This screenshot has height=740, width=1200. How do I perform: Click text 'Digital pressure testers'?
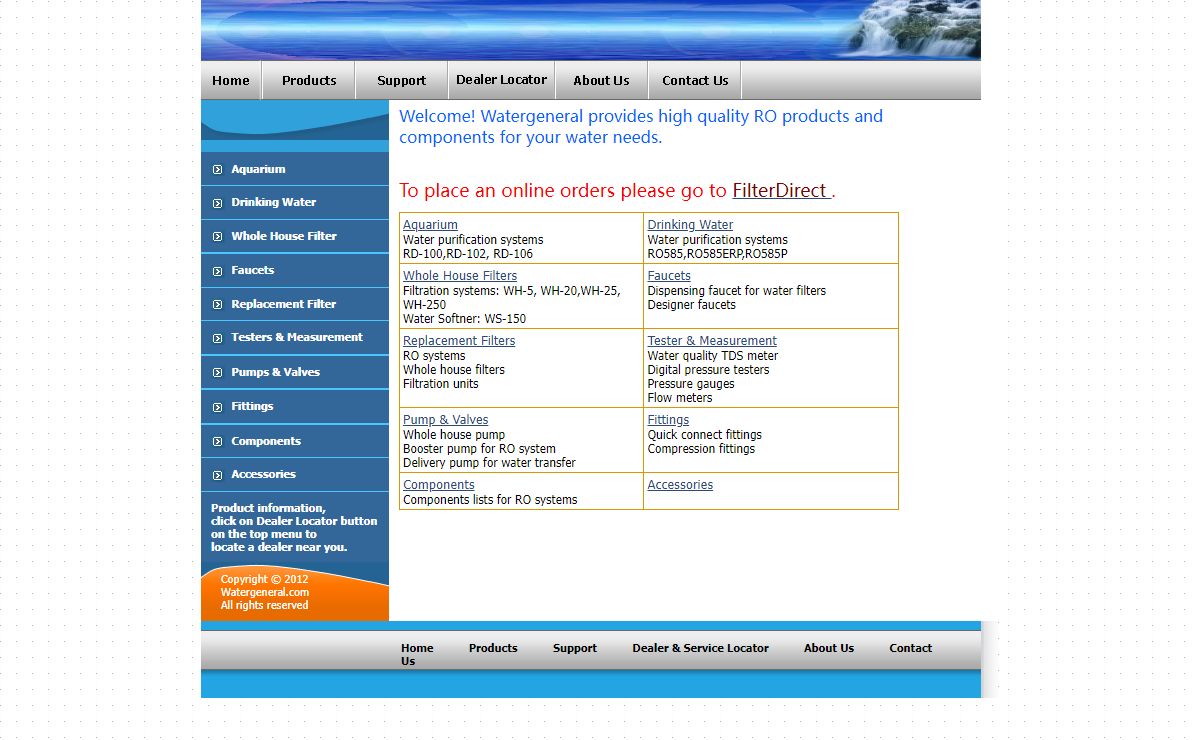pyautogui.click(x=708, y=370)
